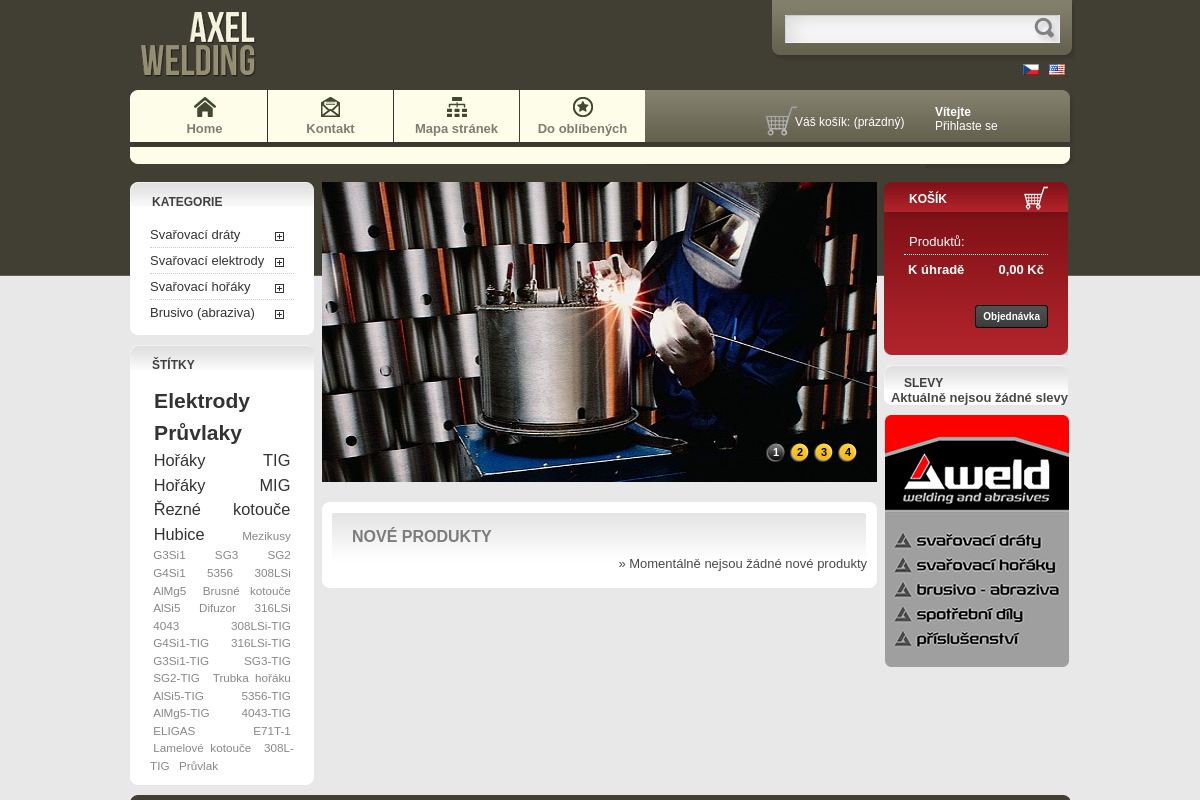Open Kontakt via the envelope icon
Viewport: 1200px width, 800px height.
click(330, 106)
